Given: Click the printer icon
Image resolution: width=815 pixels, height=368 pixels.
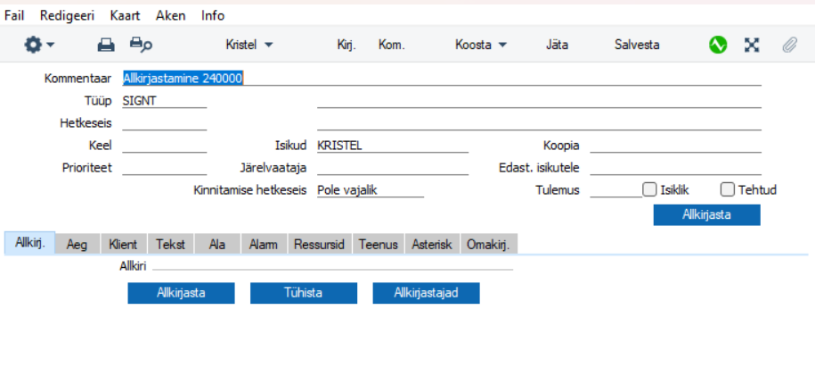Looking at the screenshot, I should coord(106,45).
